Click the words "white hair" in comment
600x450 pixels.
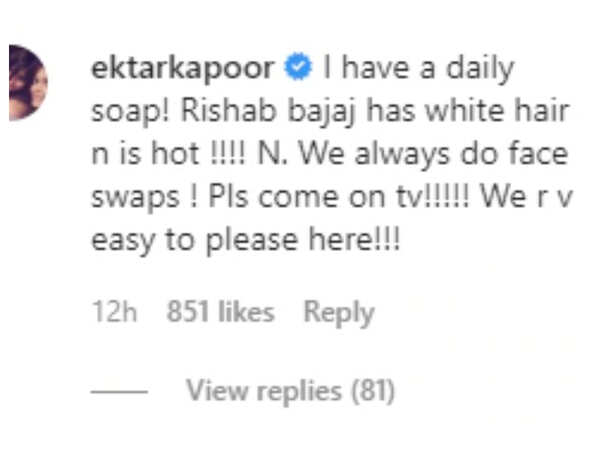point(498,111)
